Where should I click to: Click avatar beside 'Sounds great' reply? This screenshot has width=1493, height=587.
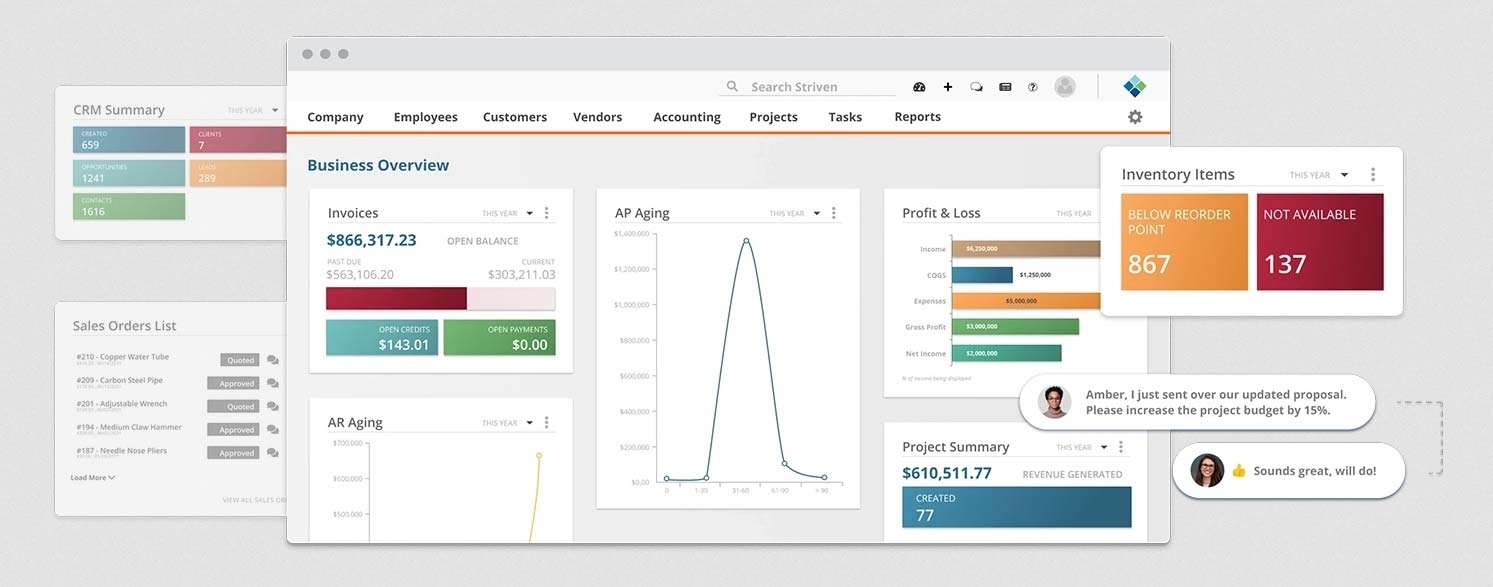point(1207,470)
